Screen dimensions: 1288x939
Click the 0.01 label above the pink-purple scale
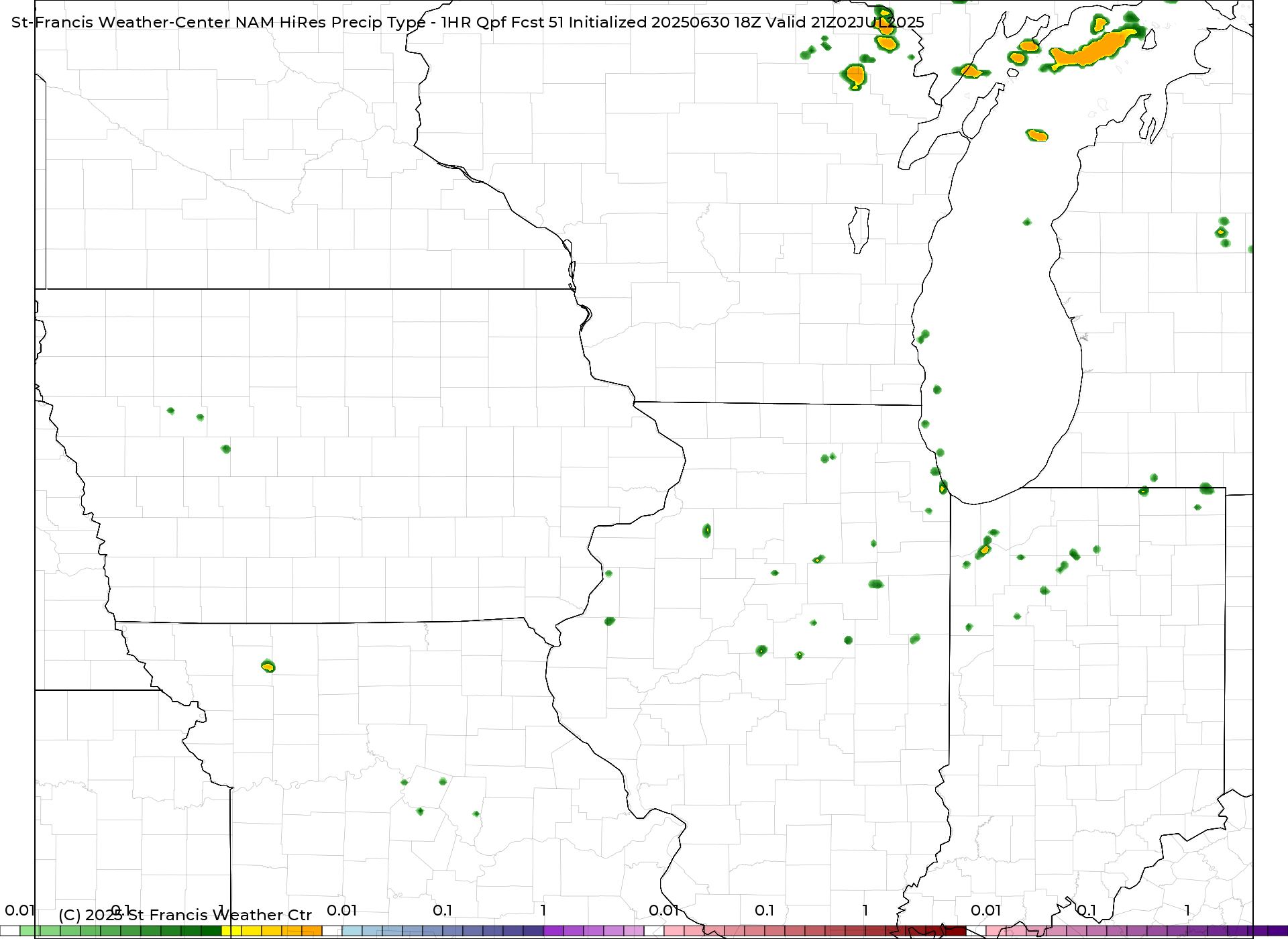point(985,910)
